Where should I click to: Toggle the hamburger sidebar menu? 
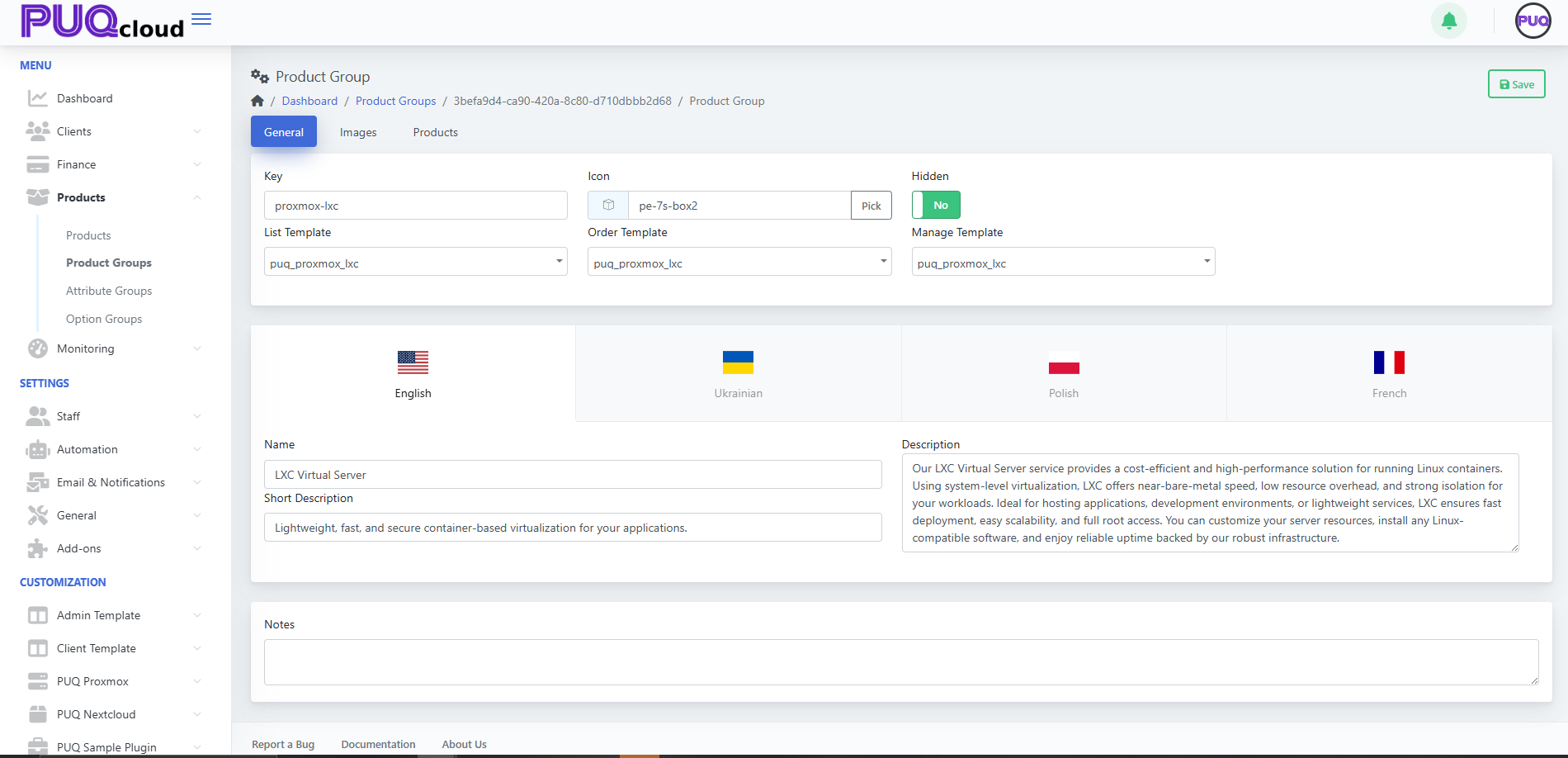pyautogui.click(x=201, y=19)
